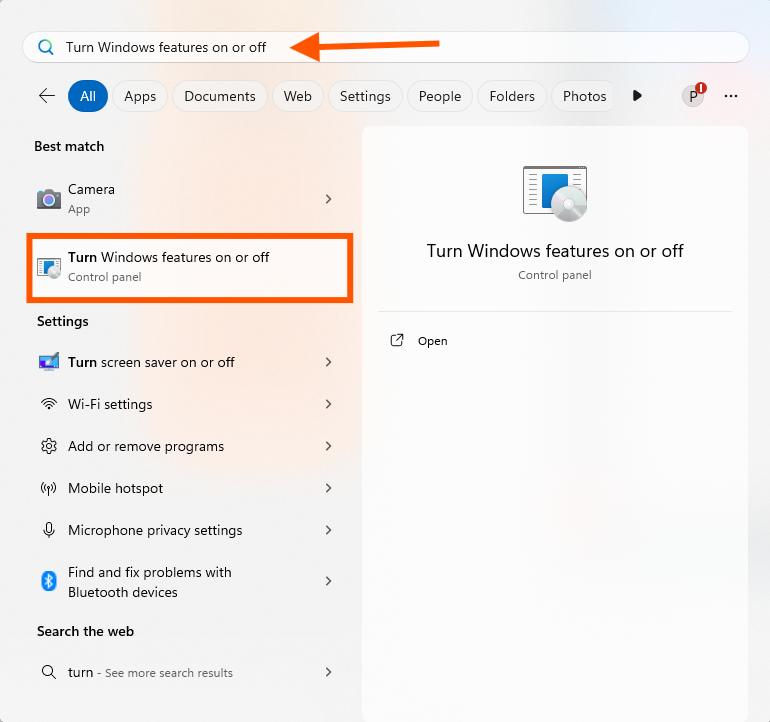Click the microphone icon
The width and height of the screenshot is (770, 722).
49,530
